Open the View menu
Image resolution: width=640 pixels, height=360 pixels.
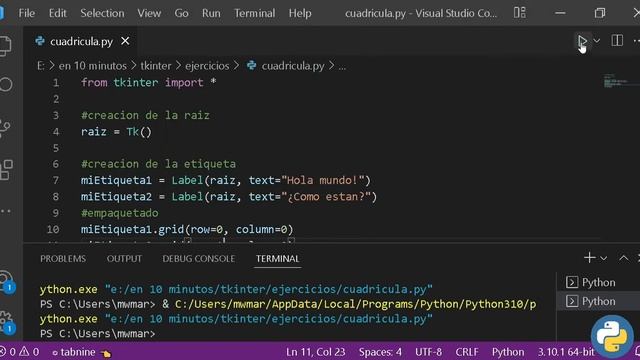coord(149,13)
